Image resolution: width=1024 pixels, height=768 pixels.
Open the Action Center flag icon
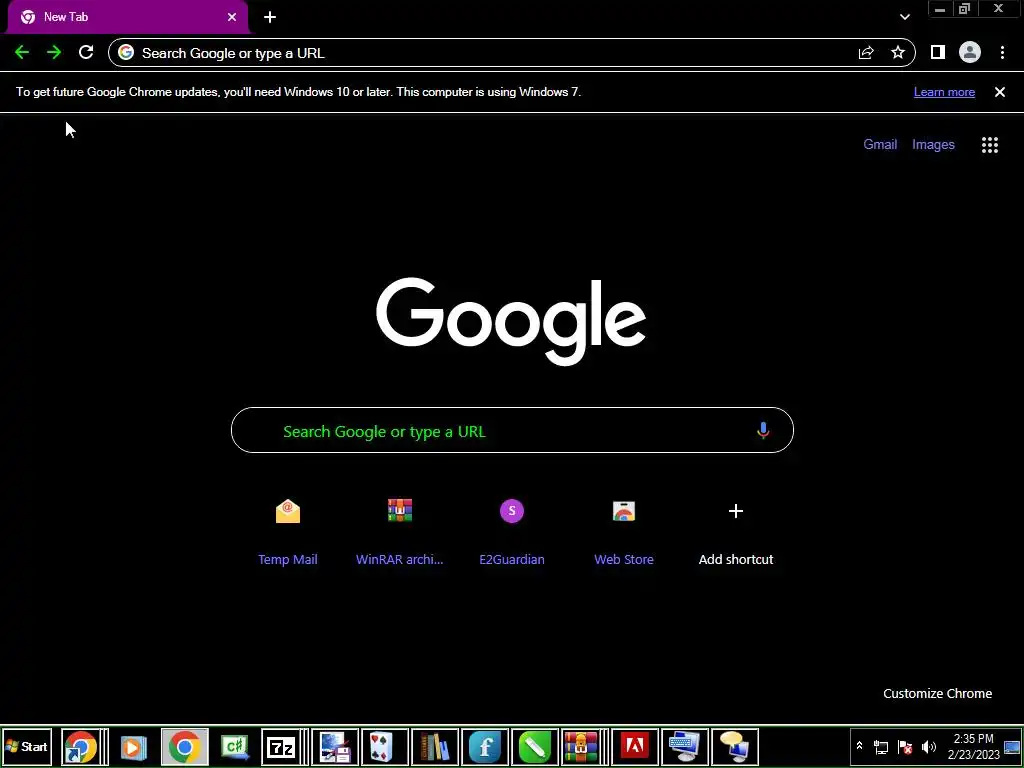[904, 747]
